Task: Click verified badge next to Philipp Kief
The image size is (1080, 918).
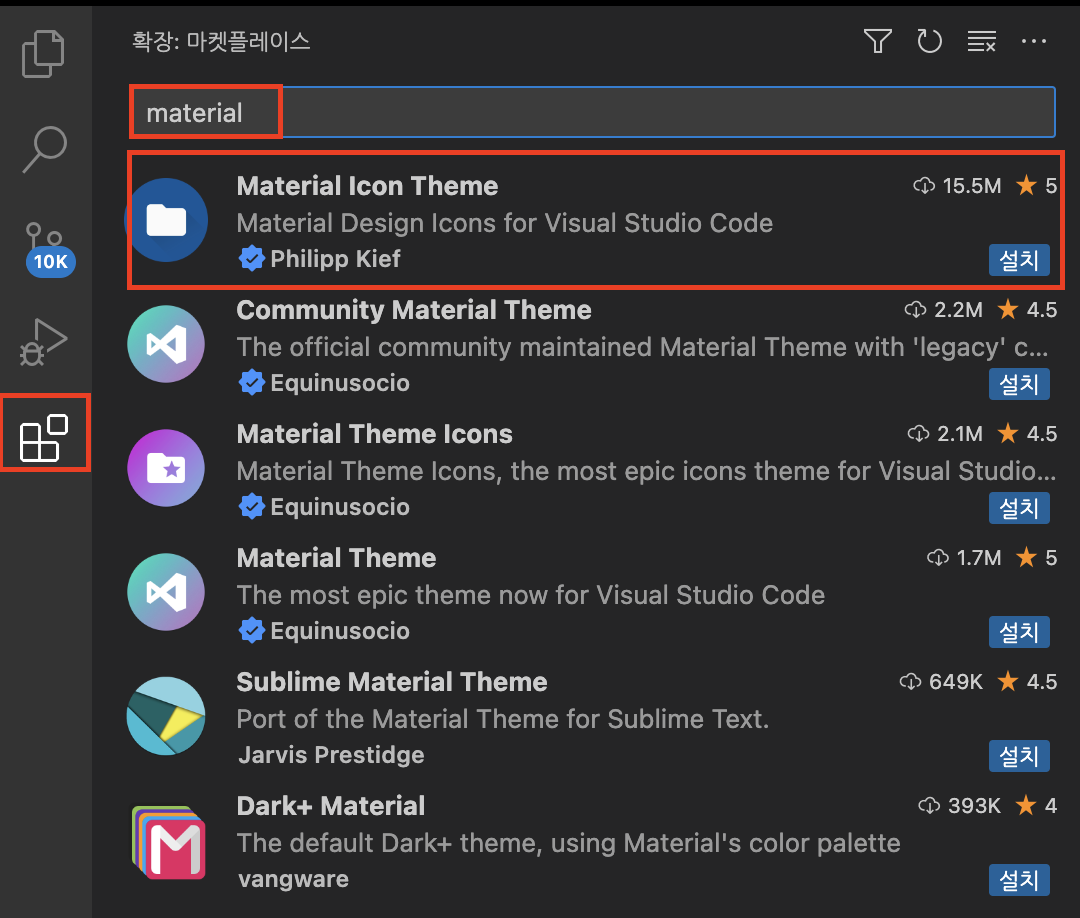Action: click(x=251, y=258)
